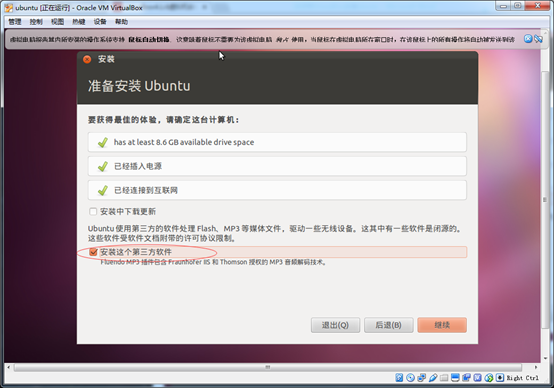Image resolution: width=554 pixels, height=388 pixels.
Task: Click the 已经连接到互联网 requirement row
Action: click(277, 190)
